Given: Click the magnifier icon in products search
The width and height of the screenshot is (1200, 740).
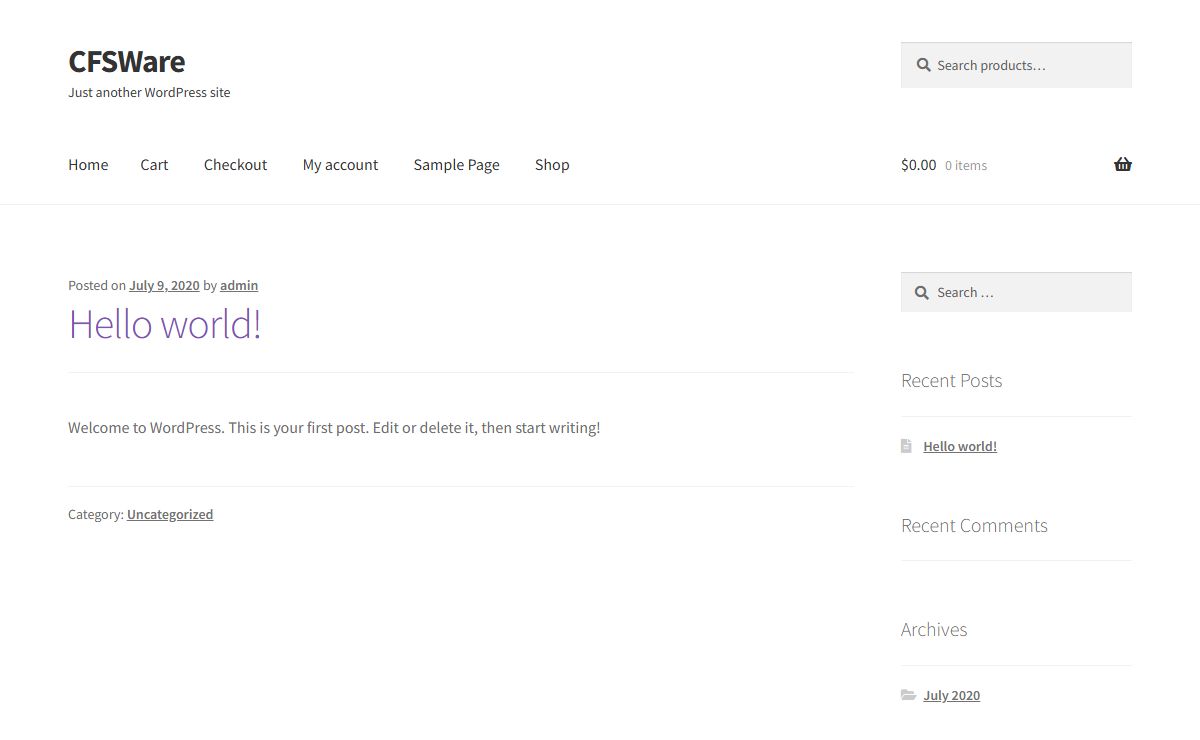Looking at the screenshot, I should (923, 65).
